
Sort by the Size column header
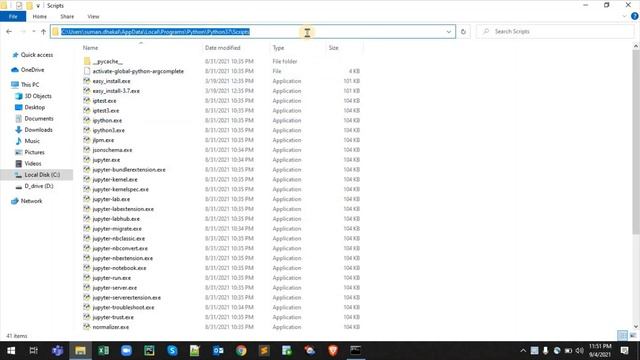(333, 48)
